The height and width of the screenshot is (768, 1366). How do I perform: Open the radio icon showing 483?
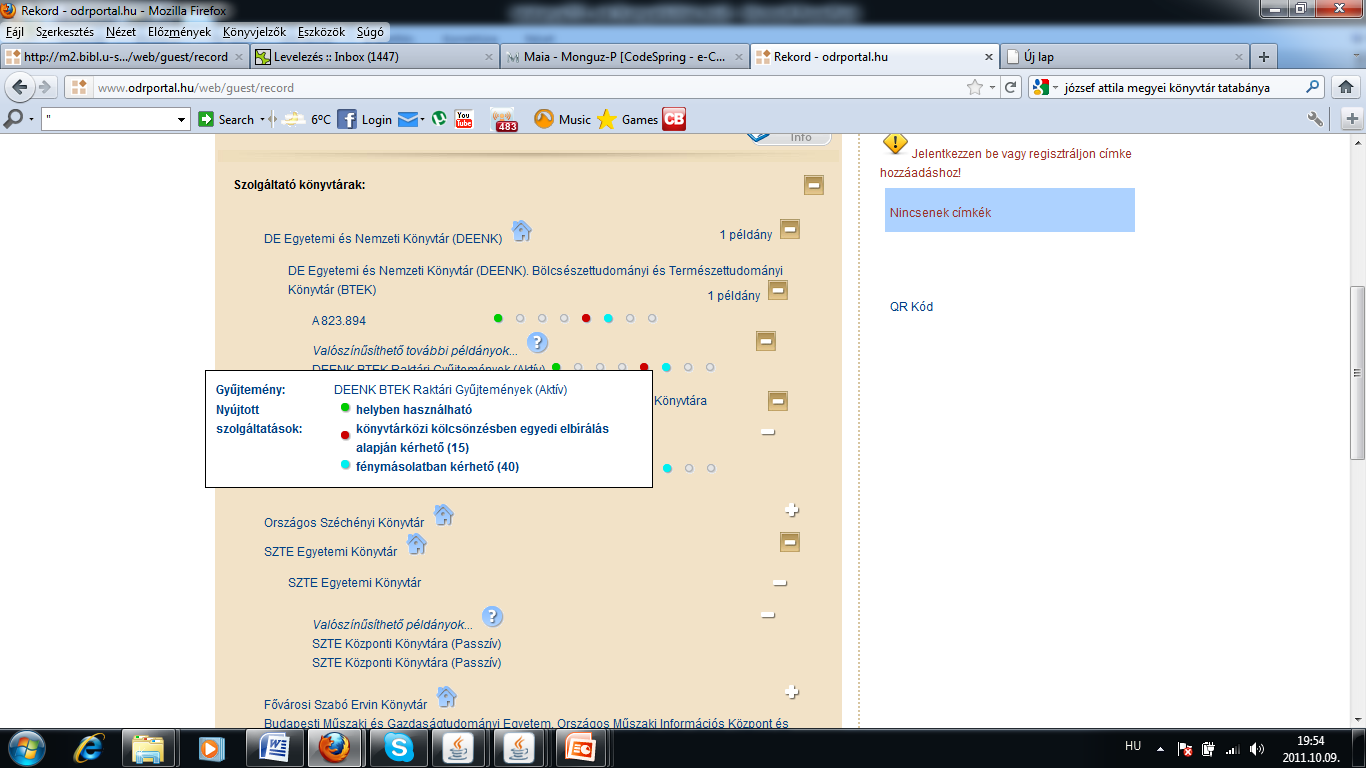click(505, 119)
